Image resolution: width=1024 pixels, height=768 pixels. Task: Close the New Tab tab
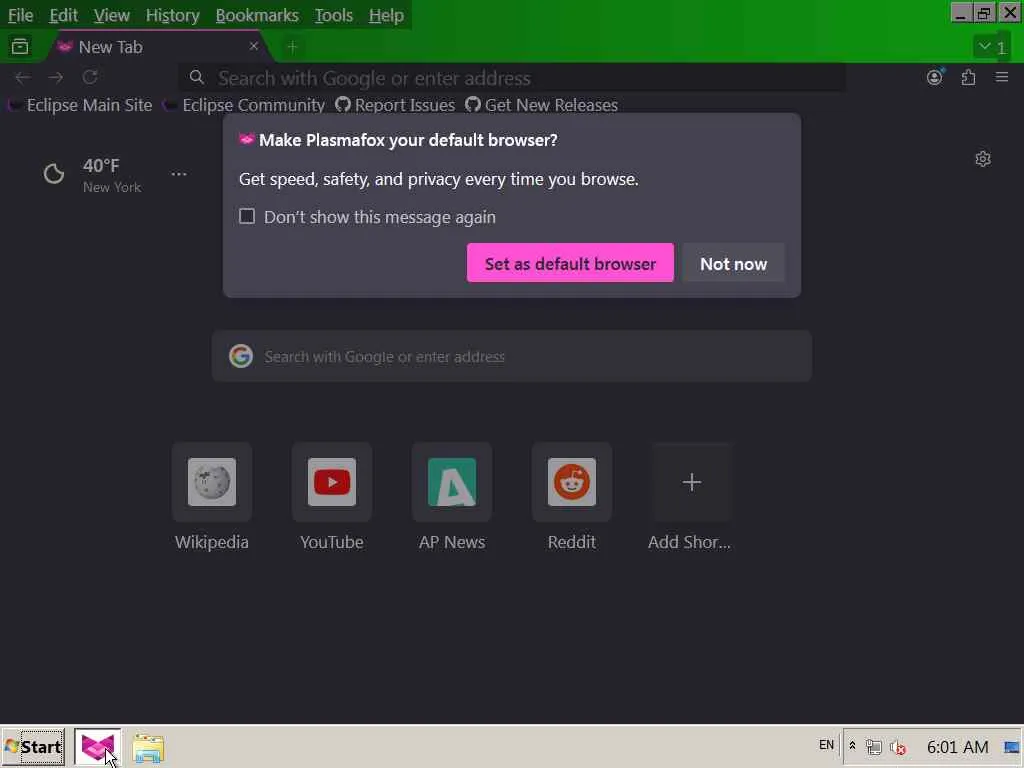click(254, 46)
